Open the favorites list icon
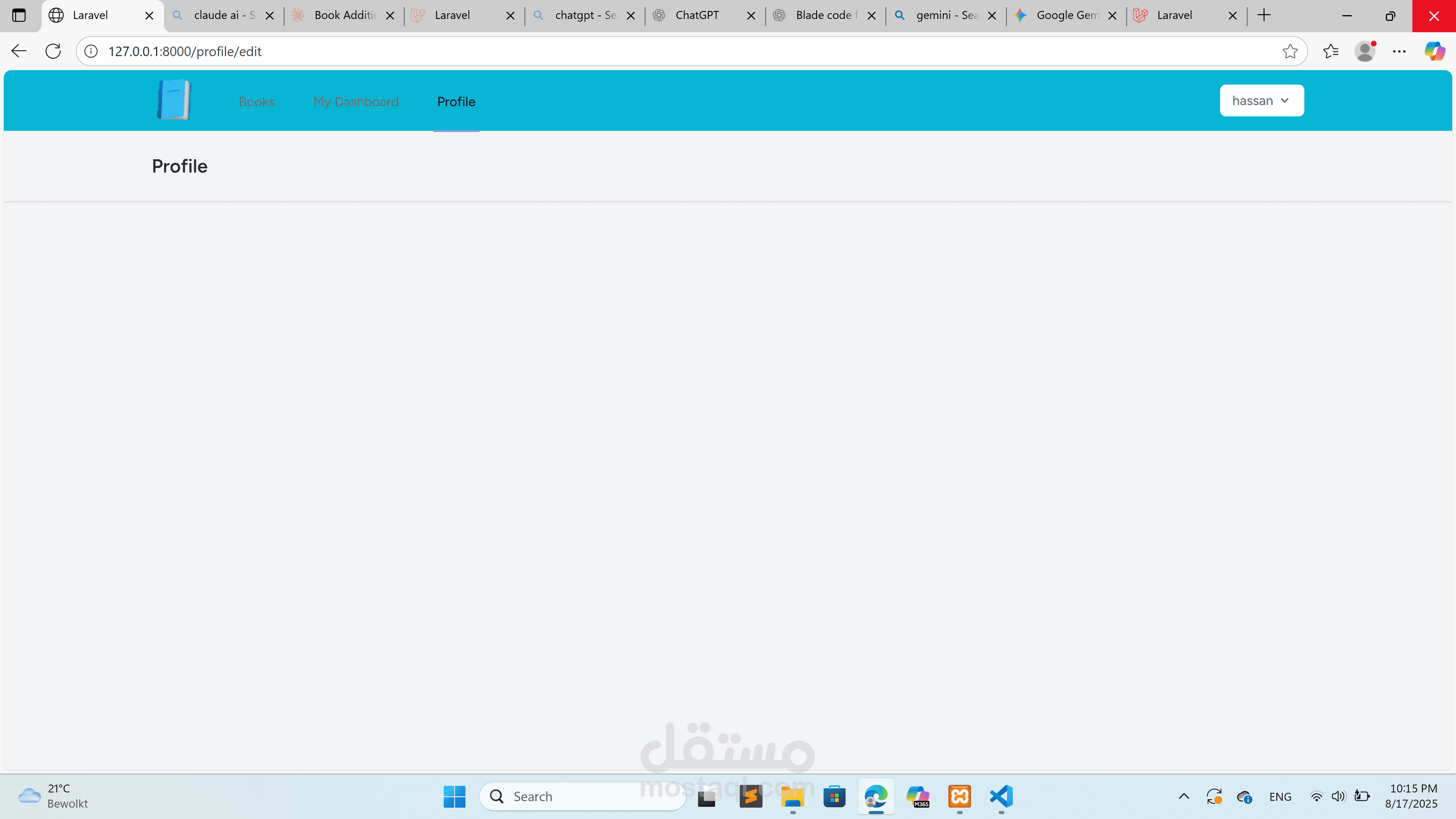1456x819 pixels. coord(1330,52)
